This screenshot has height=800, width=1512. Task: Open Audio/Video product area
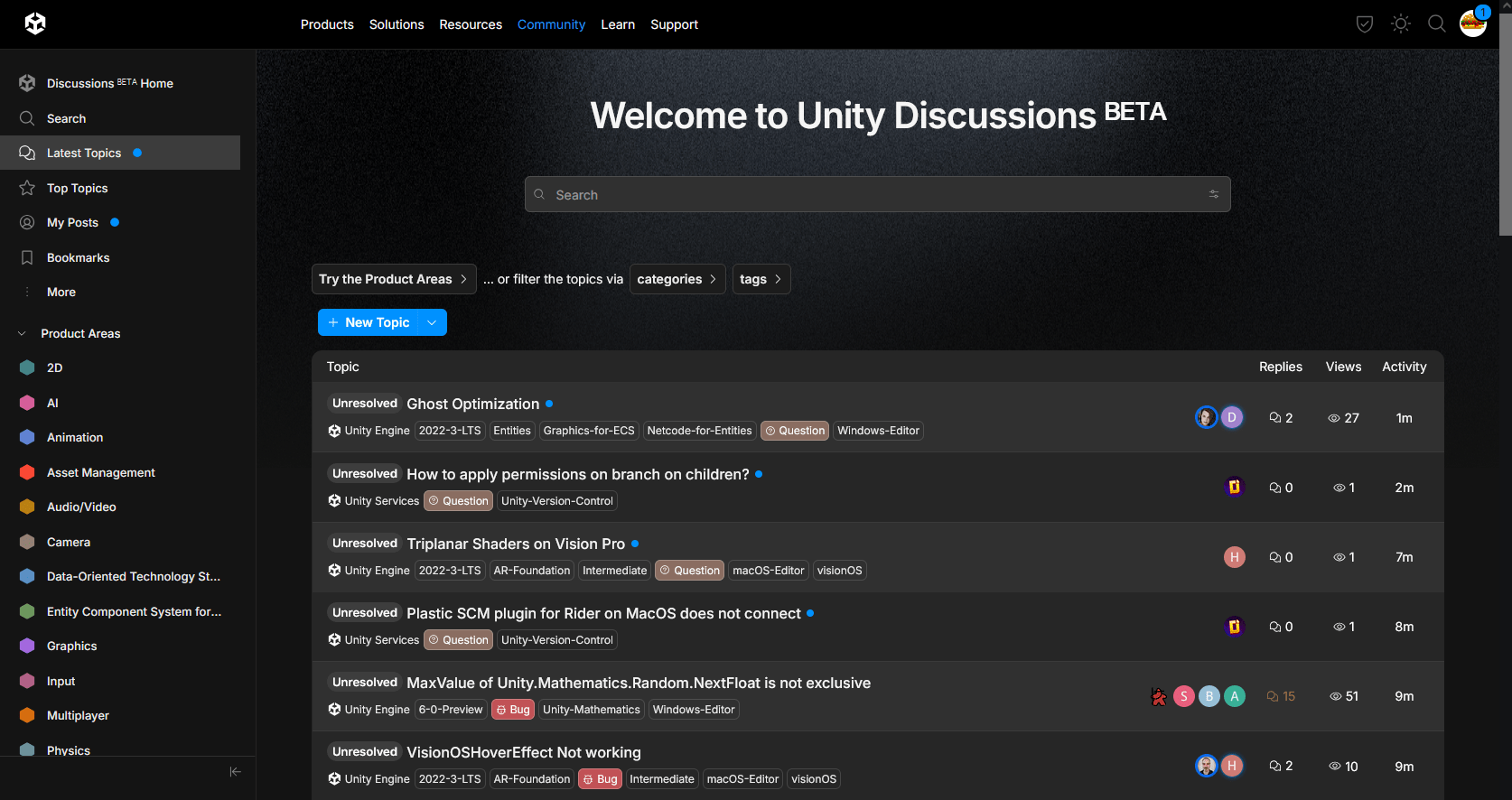120,507
